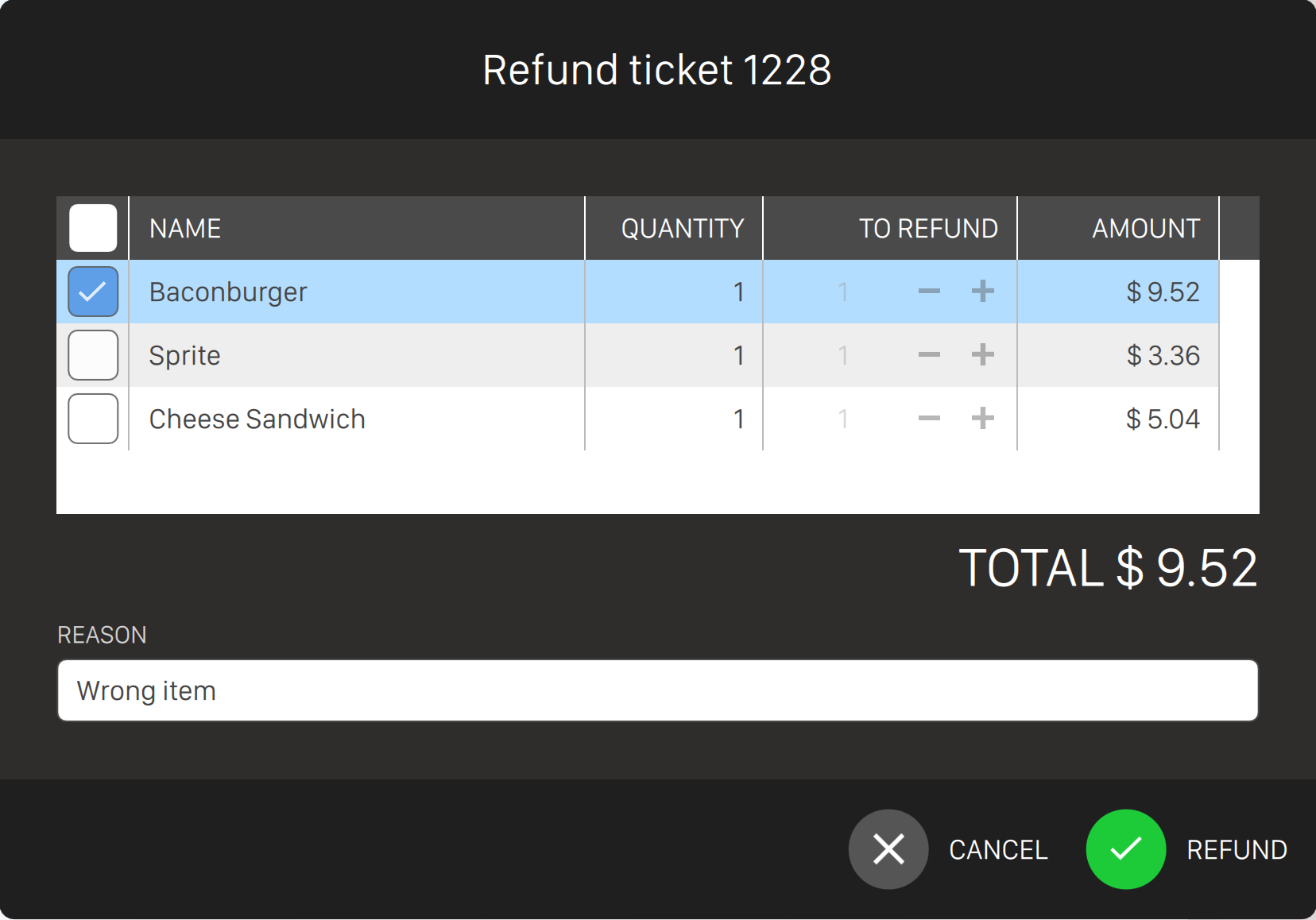Click the TO REFUND column header
The width and height of the screenshot is (1316, 920).
927,229
